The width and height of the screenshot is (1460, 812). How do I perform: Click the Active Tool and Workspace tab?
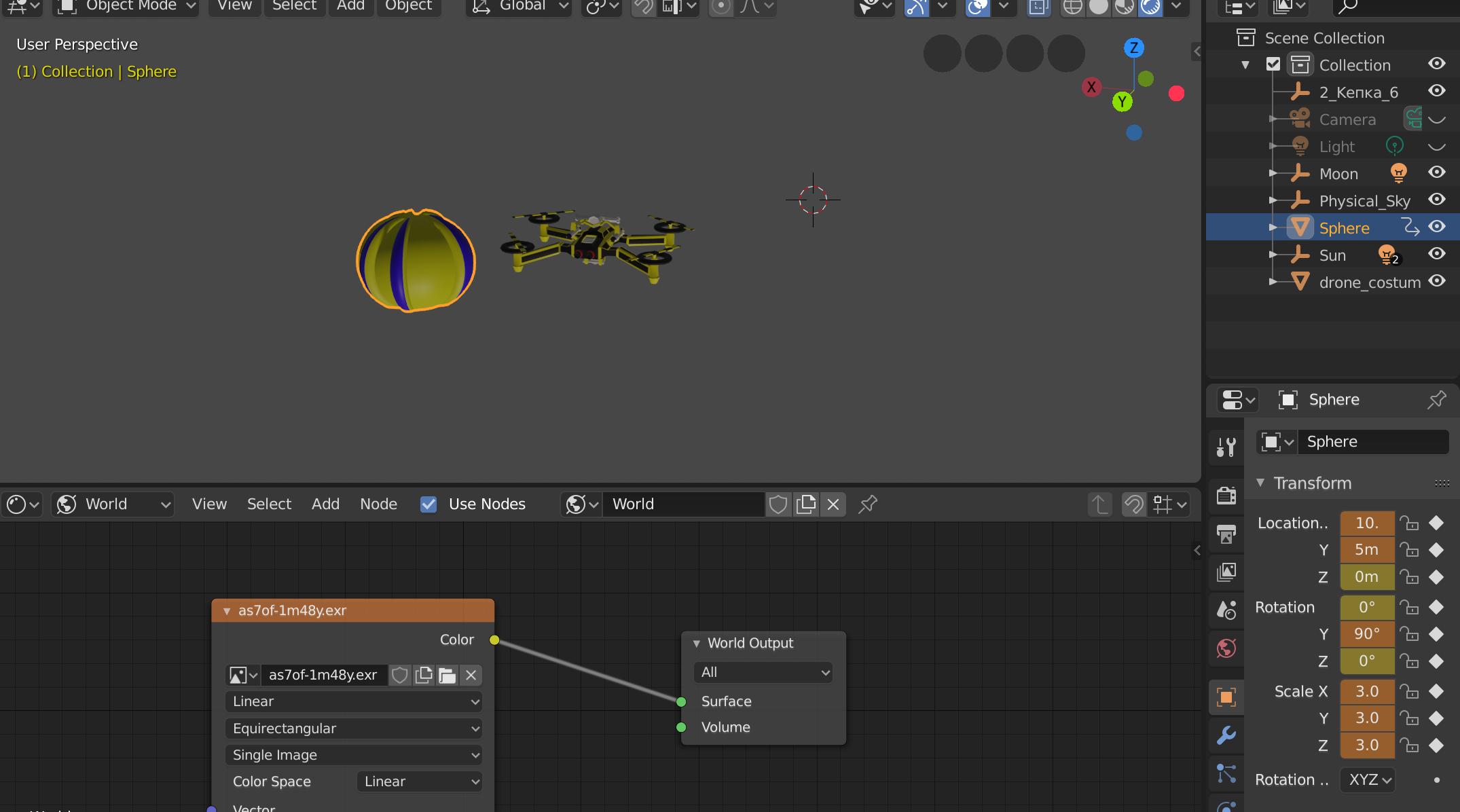click(x=1226, y=447)
